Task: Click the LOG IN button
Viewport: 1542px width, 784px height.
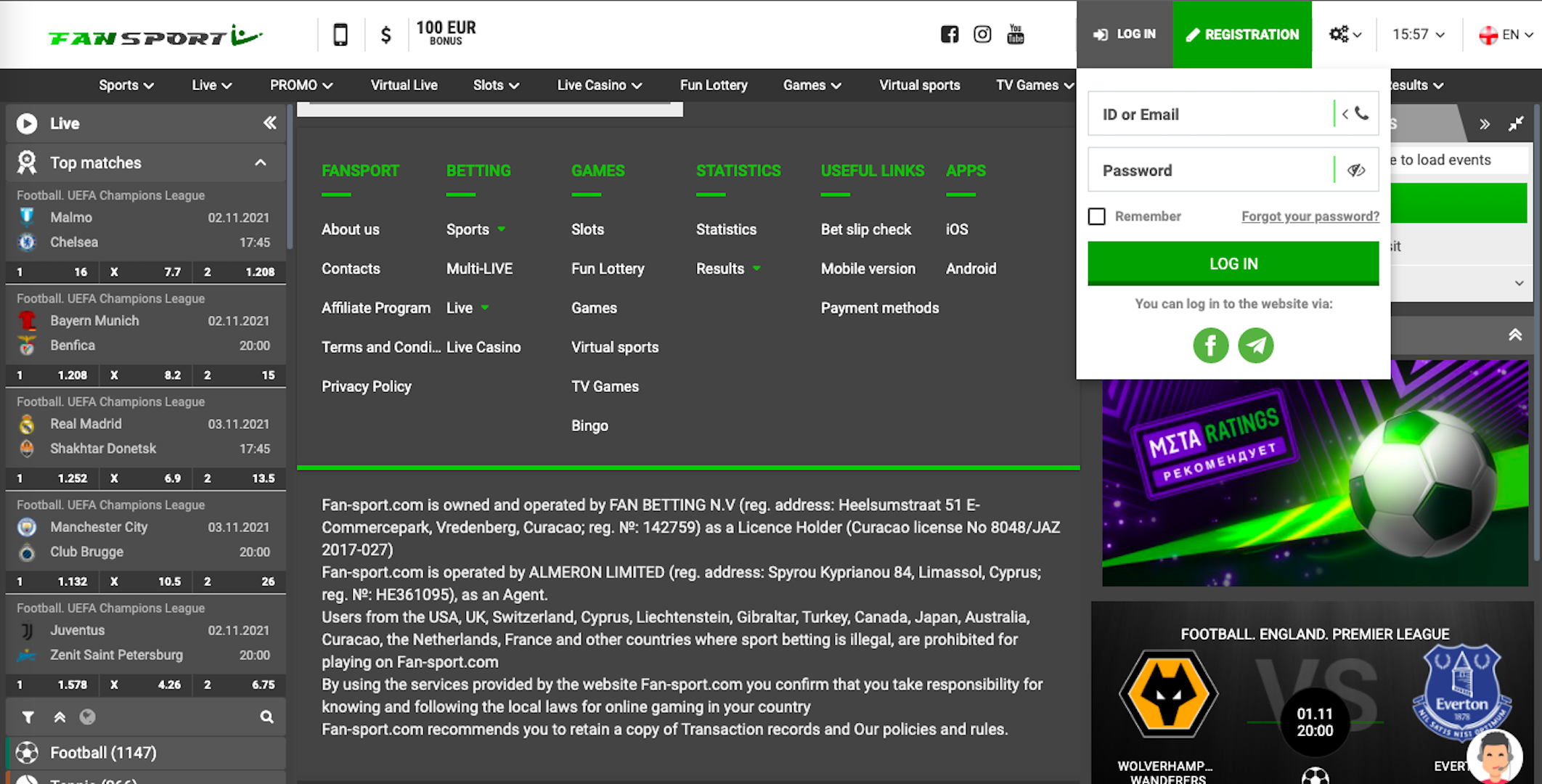Action: [x=1233, y=263]
